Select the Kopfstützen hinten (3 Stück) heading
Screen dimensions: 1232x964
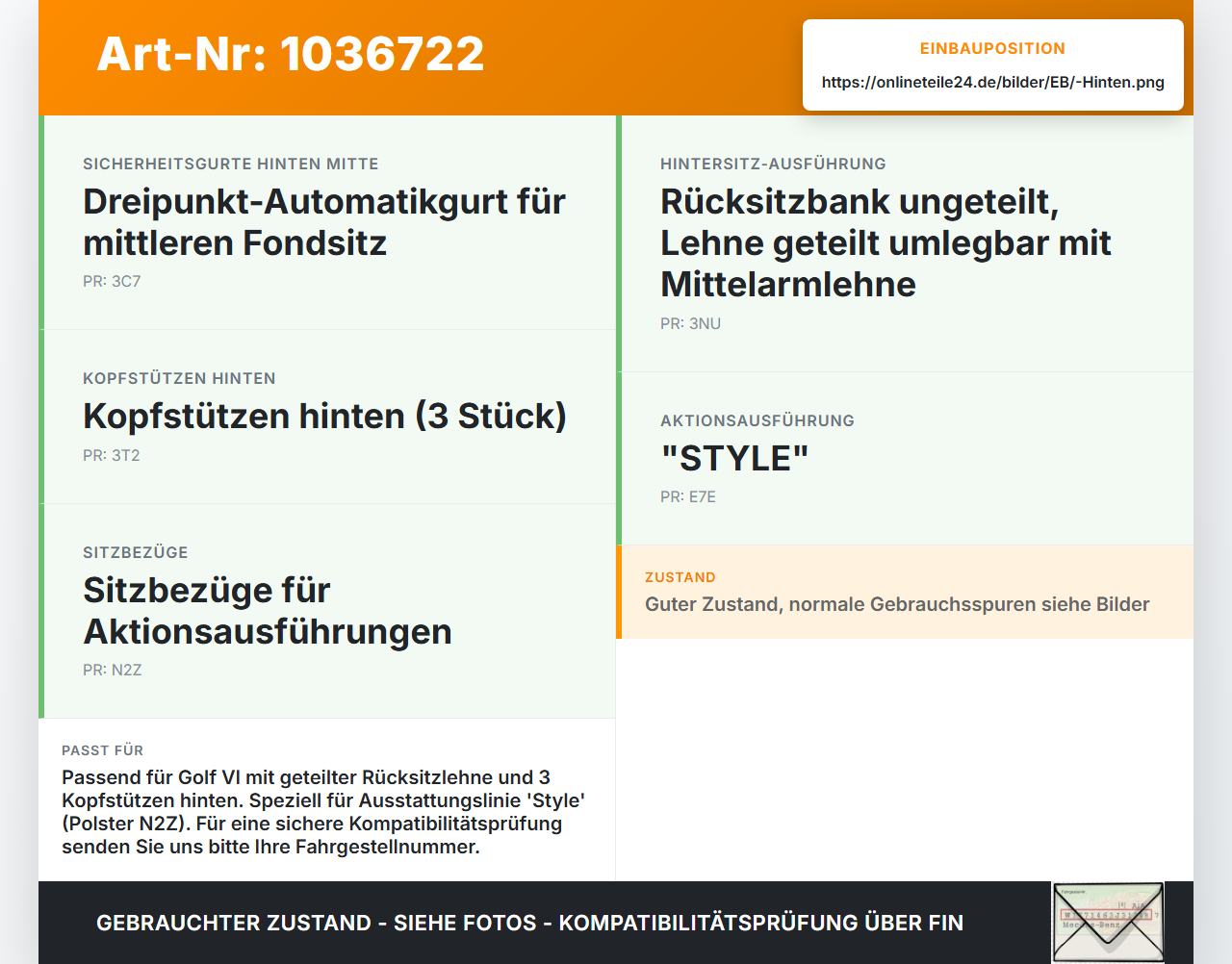[x=324, y=416]
